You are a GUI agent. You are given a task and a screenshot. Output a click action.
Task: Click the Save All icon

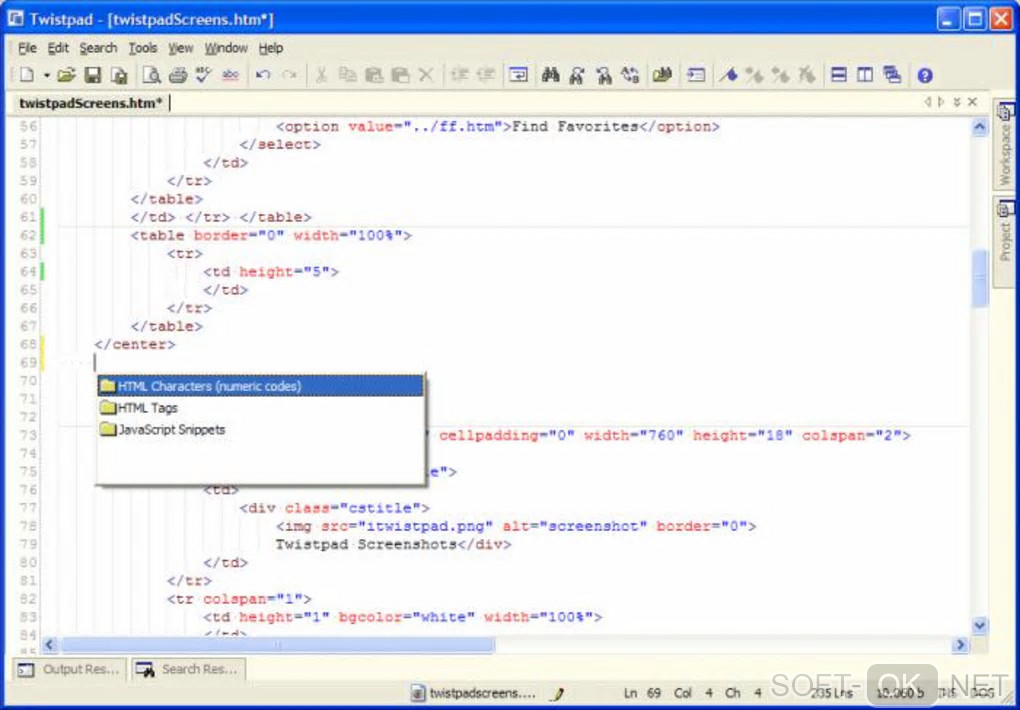click(x=118, y=75)
